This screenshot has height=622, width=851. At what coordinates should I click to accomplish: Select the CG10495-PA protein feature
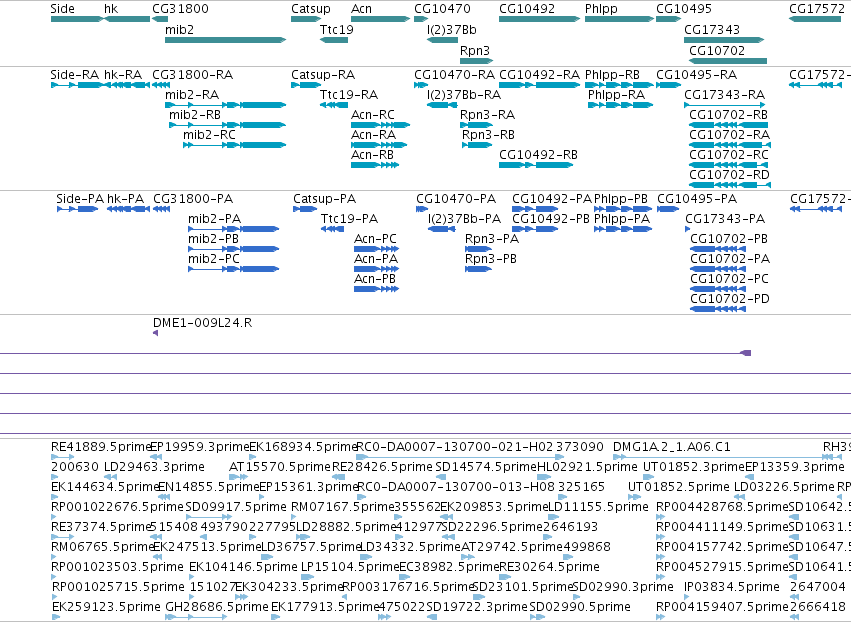[668, 209]
